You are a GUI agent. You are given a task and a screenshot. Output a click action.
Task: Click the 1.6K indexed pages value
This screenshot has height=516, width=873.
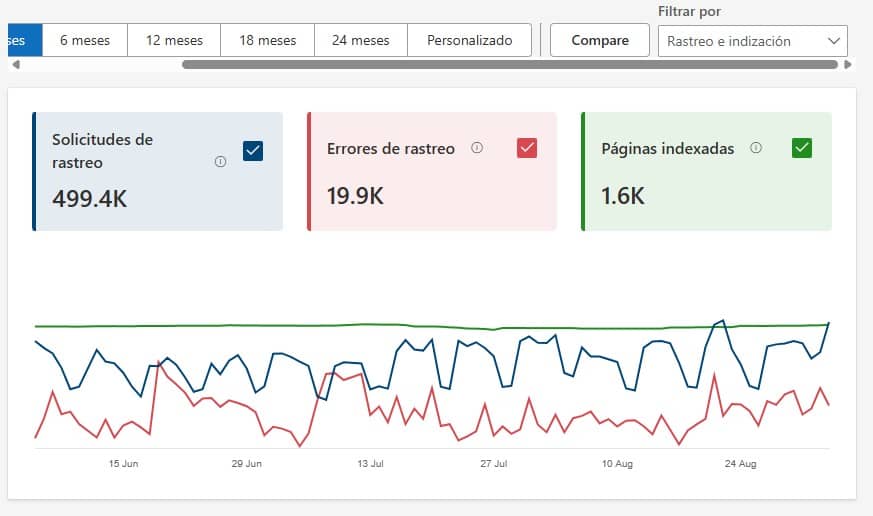(x=622, y=196)
